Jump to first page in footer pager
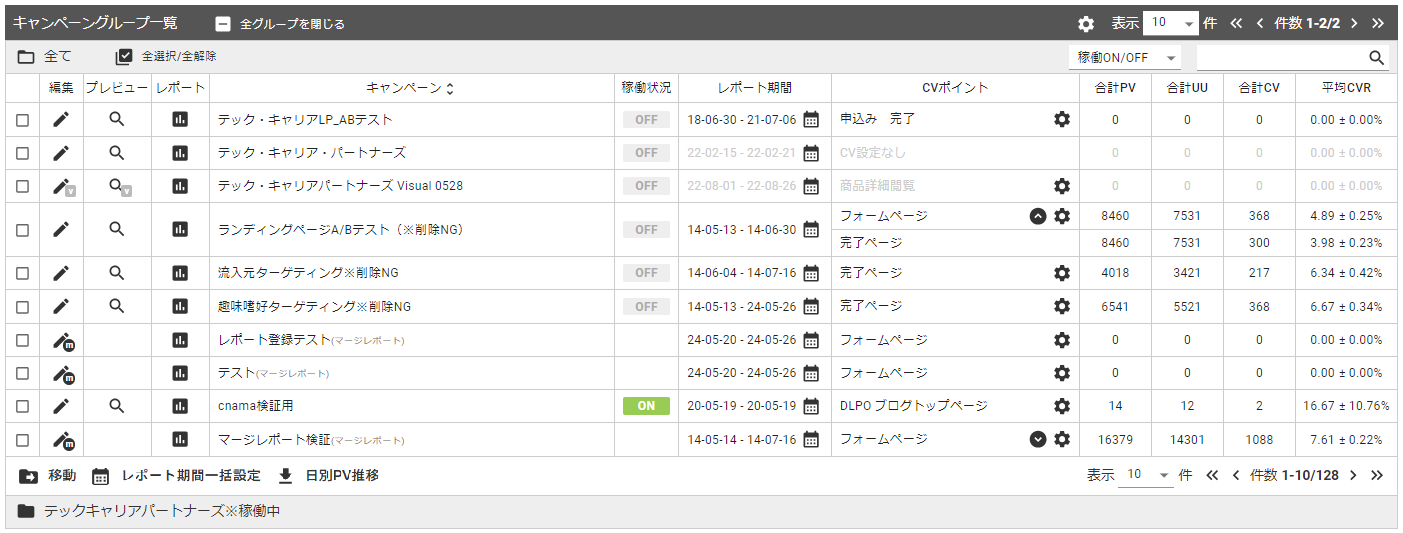Viewport: 1403px width, 533px height. coord(1212,475)
